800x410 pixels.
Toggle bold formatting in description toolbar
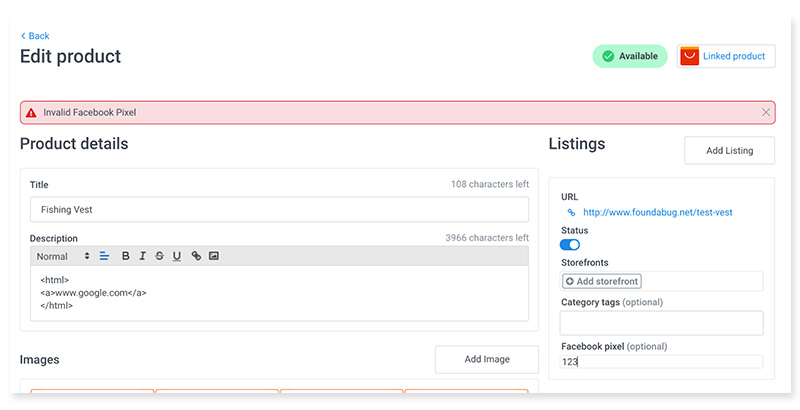[126, 256]
